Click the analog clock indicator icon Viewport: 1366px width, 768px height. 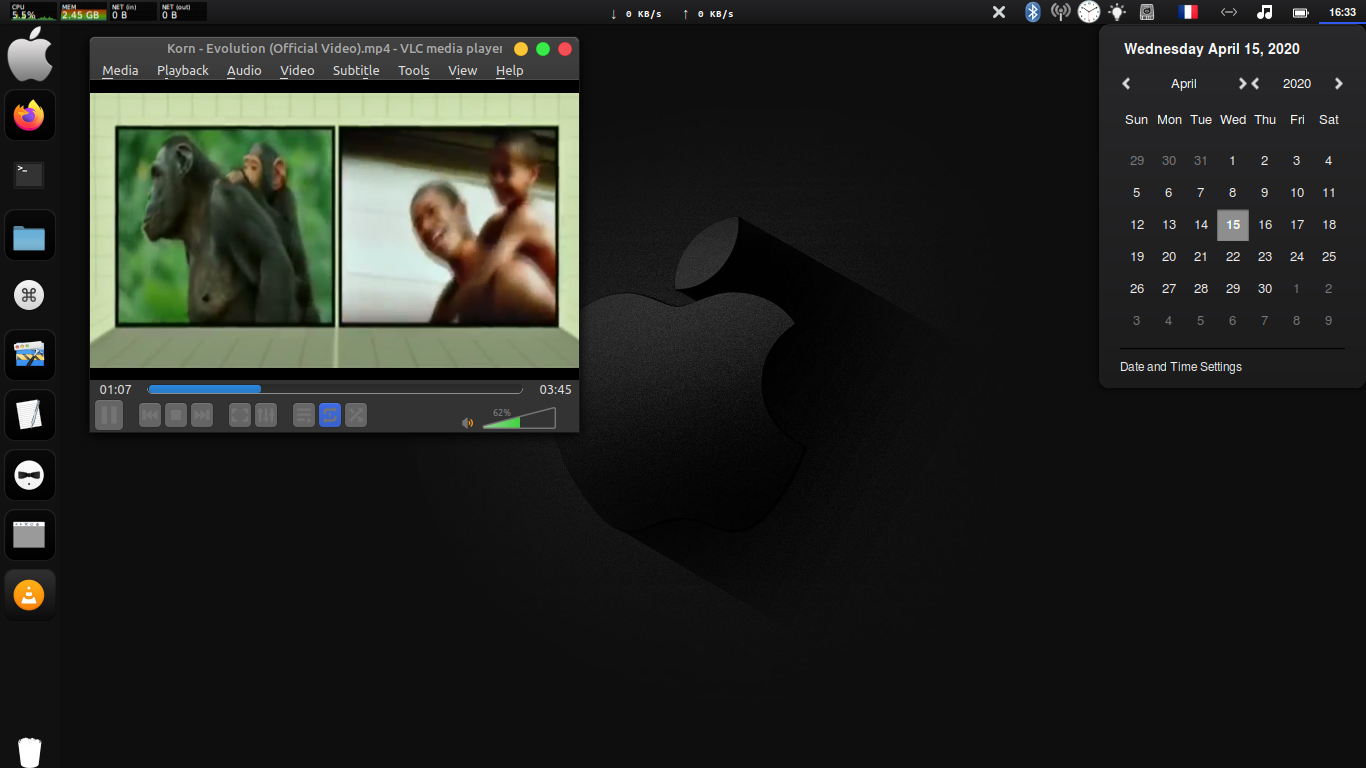point(1089,12)
